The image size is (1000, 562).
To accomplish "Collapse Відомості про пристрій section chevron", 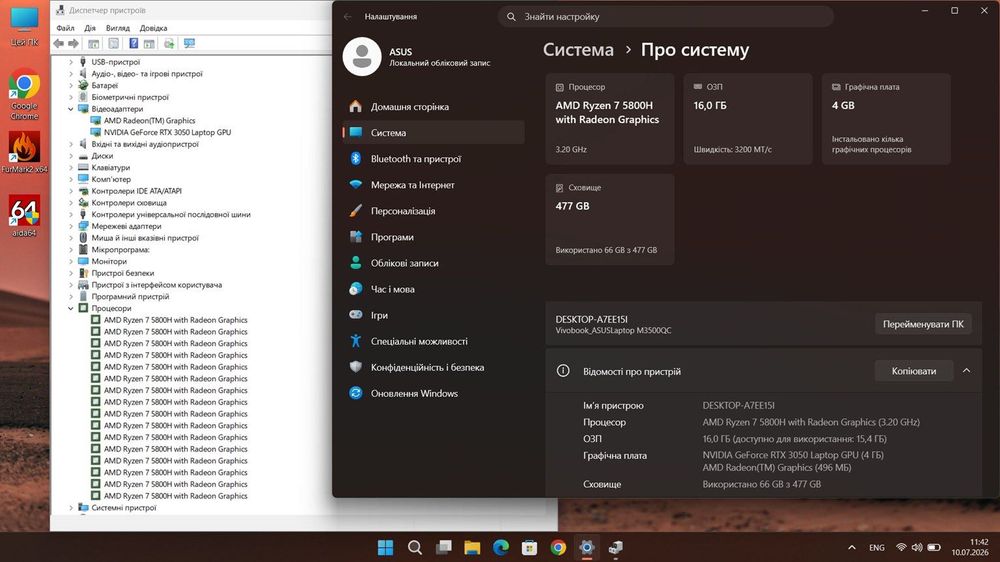I will (x=966, y=371).
